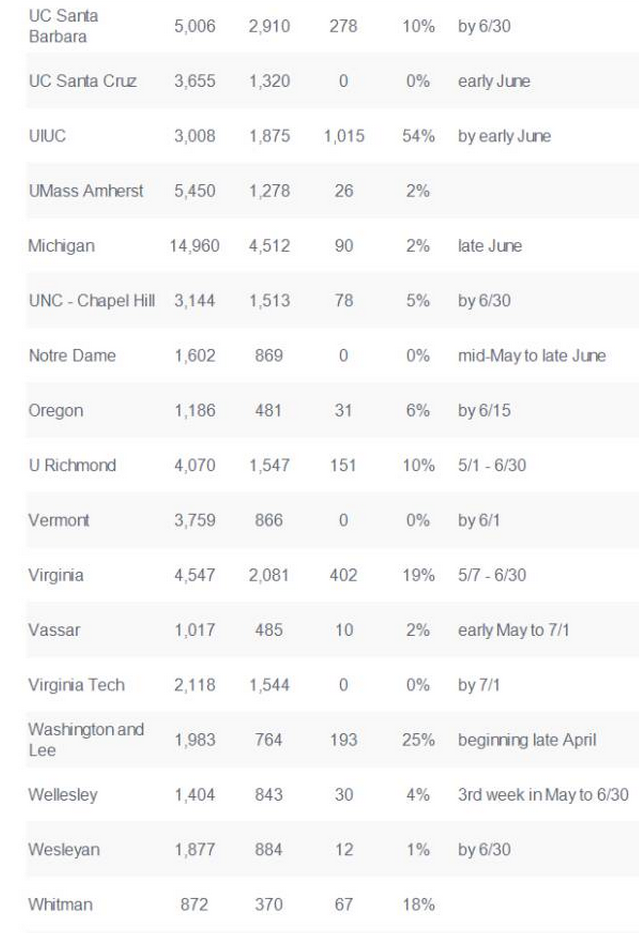Viewport: 639px width, 933px height.
Task: Select the Whitman row label
Action: pos(60,904)
